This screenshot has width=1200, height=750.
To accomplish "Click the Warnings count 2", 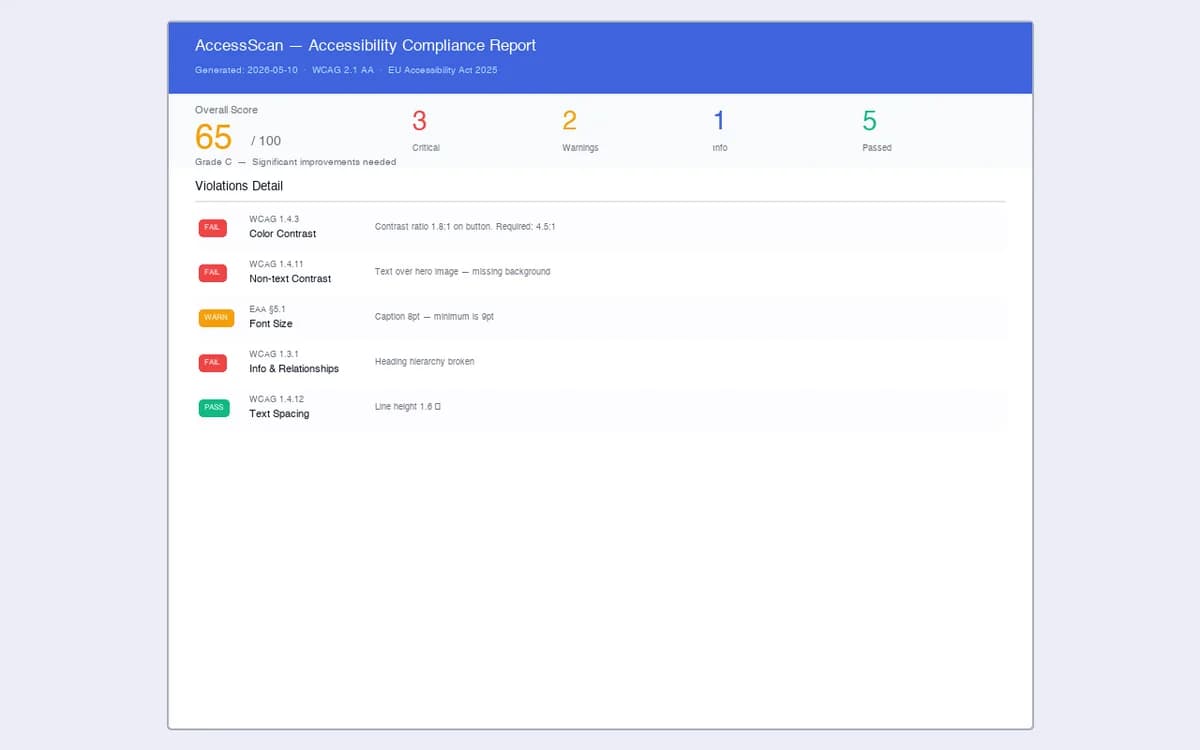I will [x=569, y=121].
